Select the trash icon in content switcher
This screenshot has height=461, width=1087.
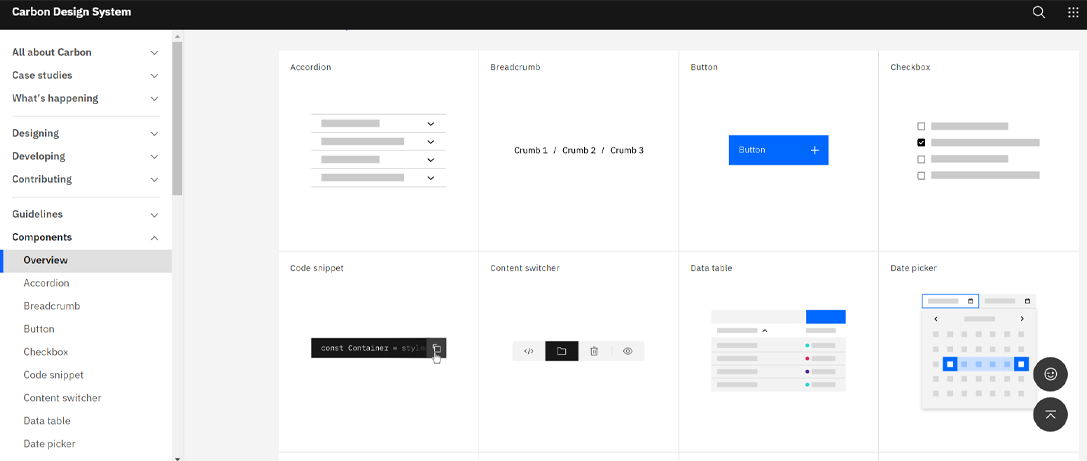[594, 351]
